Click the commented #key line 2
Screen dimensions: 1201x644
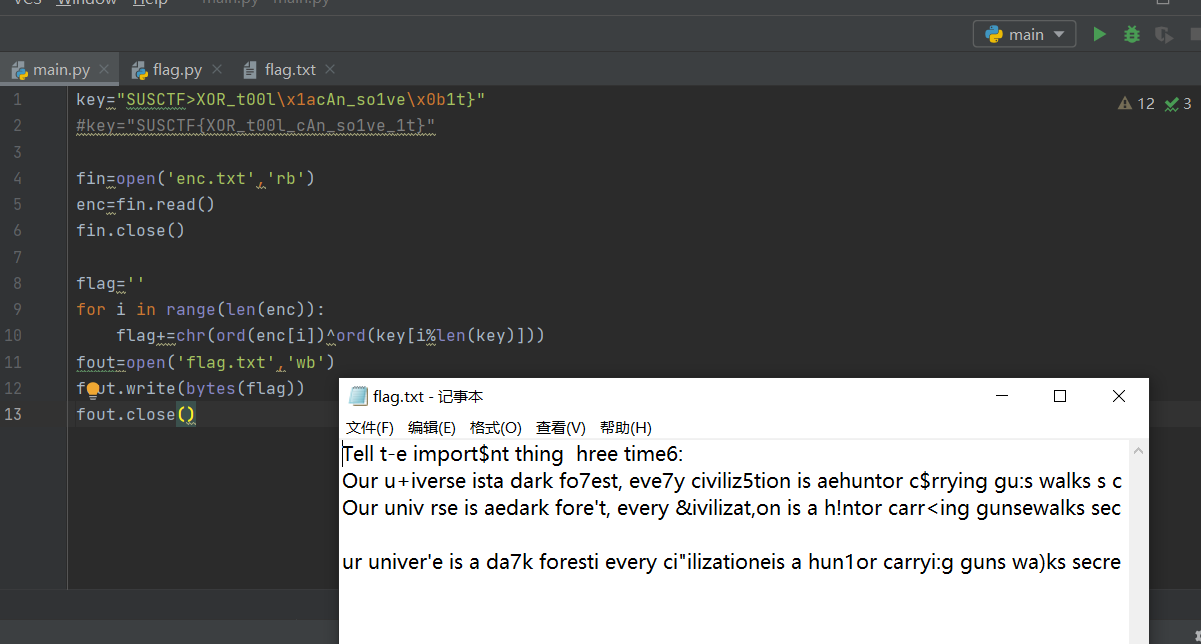(x=256, y=125)
